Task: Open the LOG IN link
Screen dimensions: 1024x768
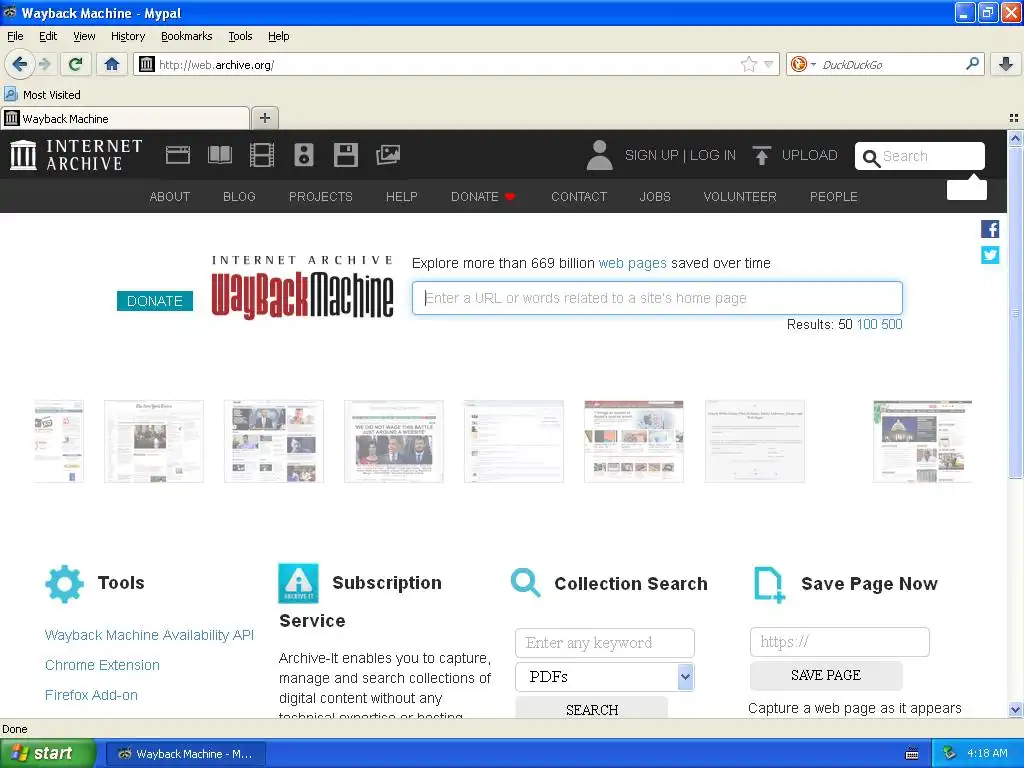Action: pyautogui.click(x=713, y=155)
